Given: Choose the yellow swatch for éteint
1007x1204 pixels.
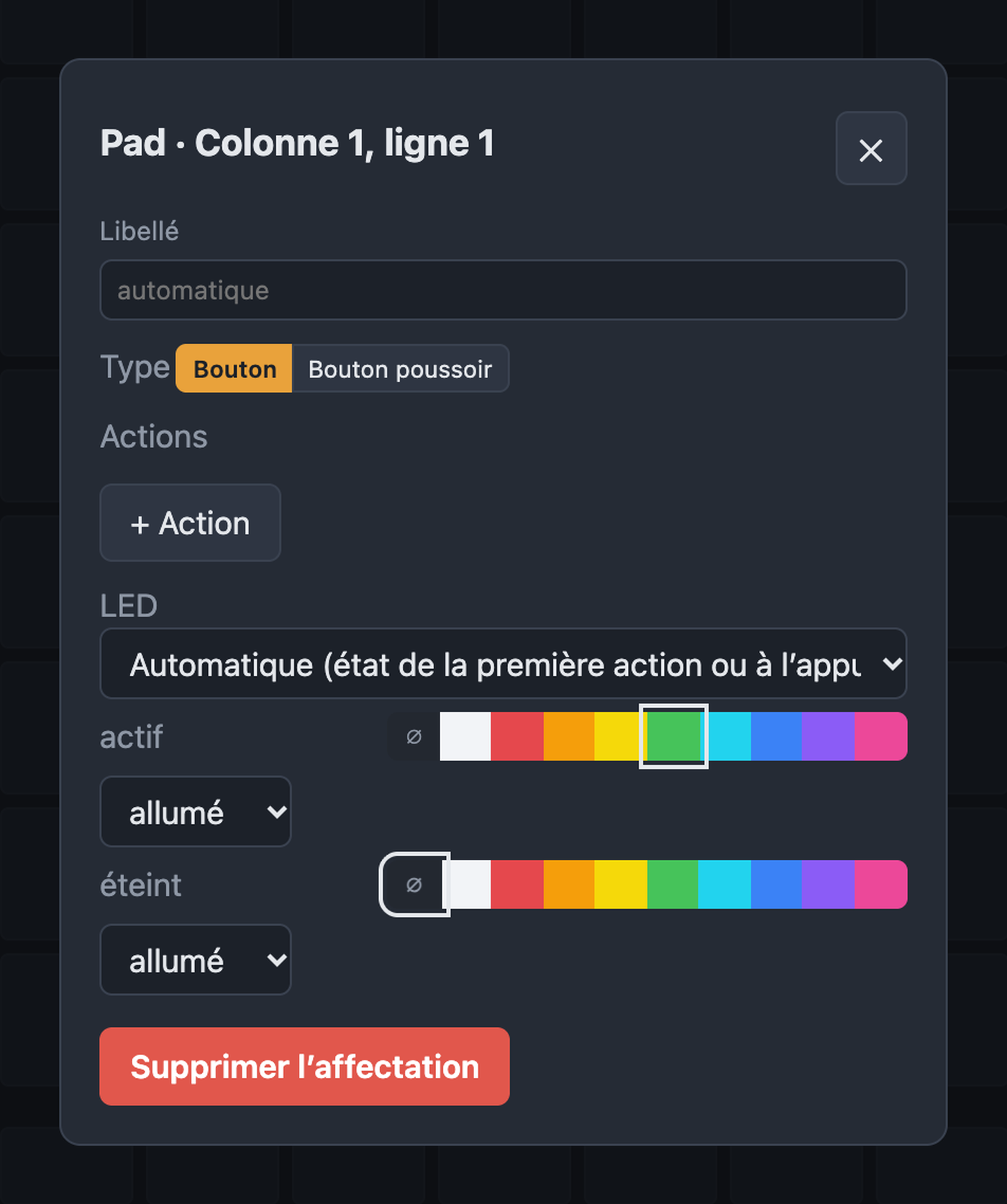Looking at the screenshot, I should (x=621, y=885).
